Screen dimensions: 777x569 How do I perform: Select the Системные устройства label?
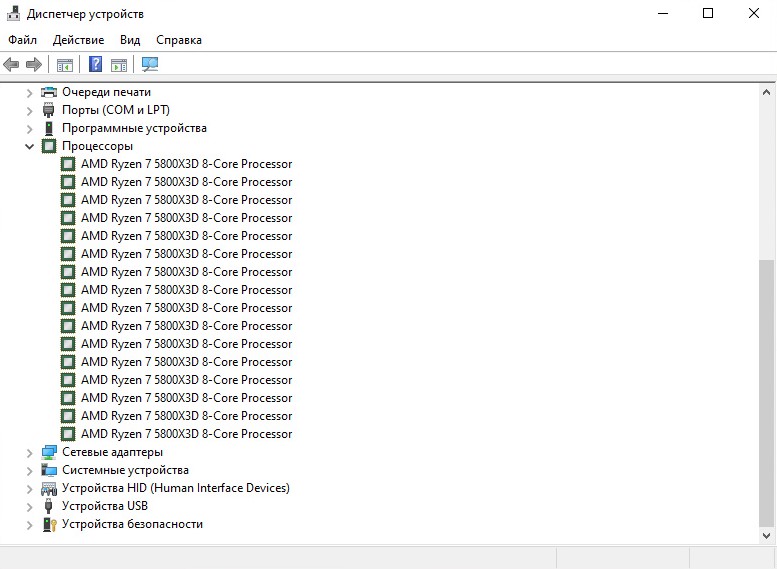125,470
